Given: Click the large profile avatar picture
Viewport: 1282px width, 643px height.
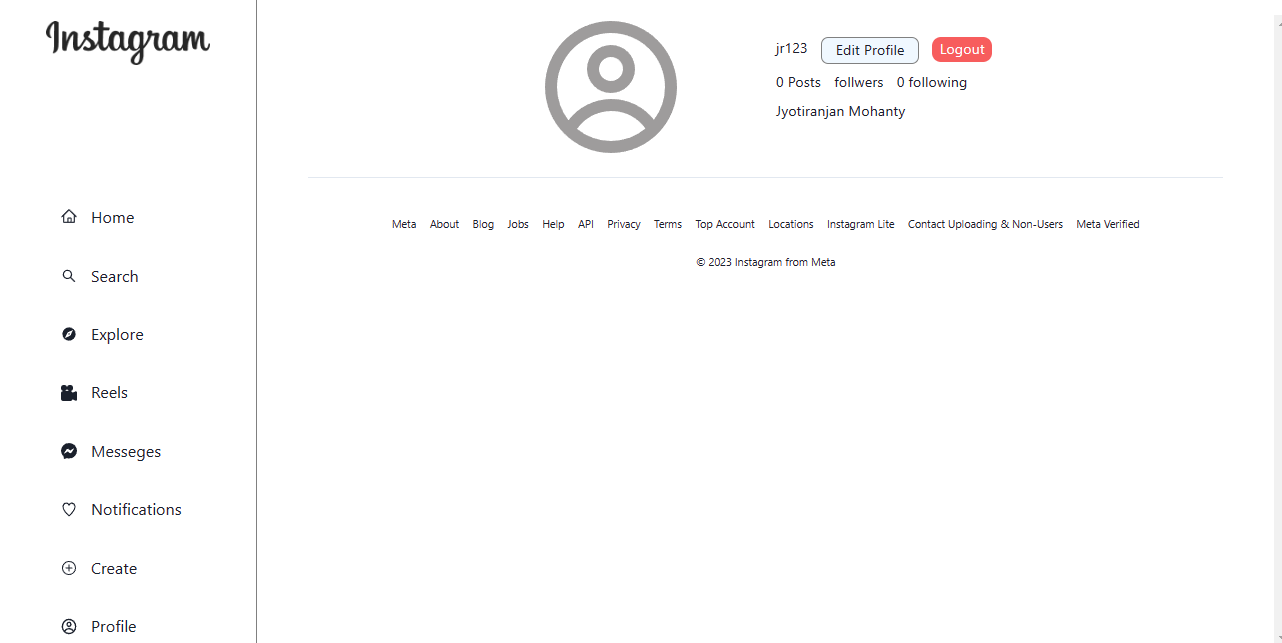Looking at the screenshot, I should click(611, 87).
